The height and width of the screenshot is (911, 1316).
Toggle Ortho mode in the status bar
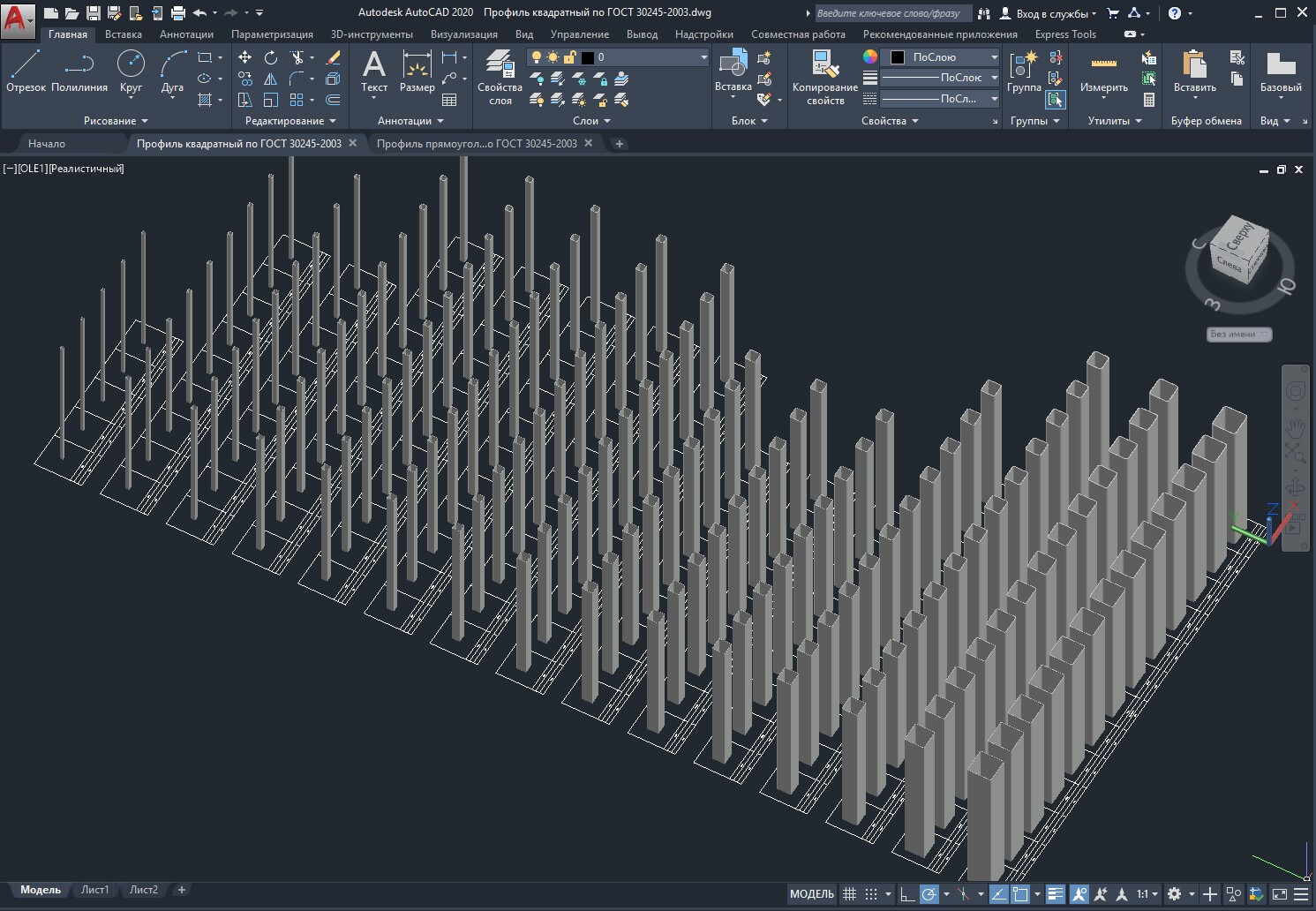tap(907, 893)
